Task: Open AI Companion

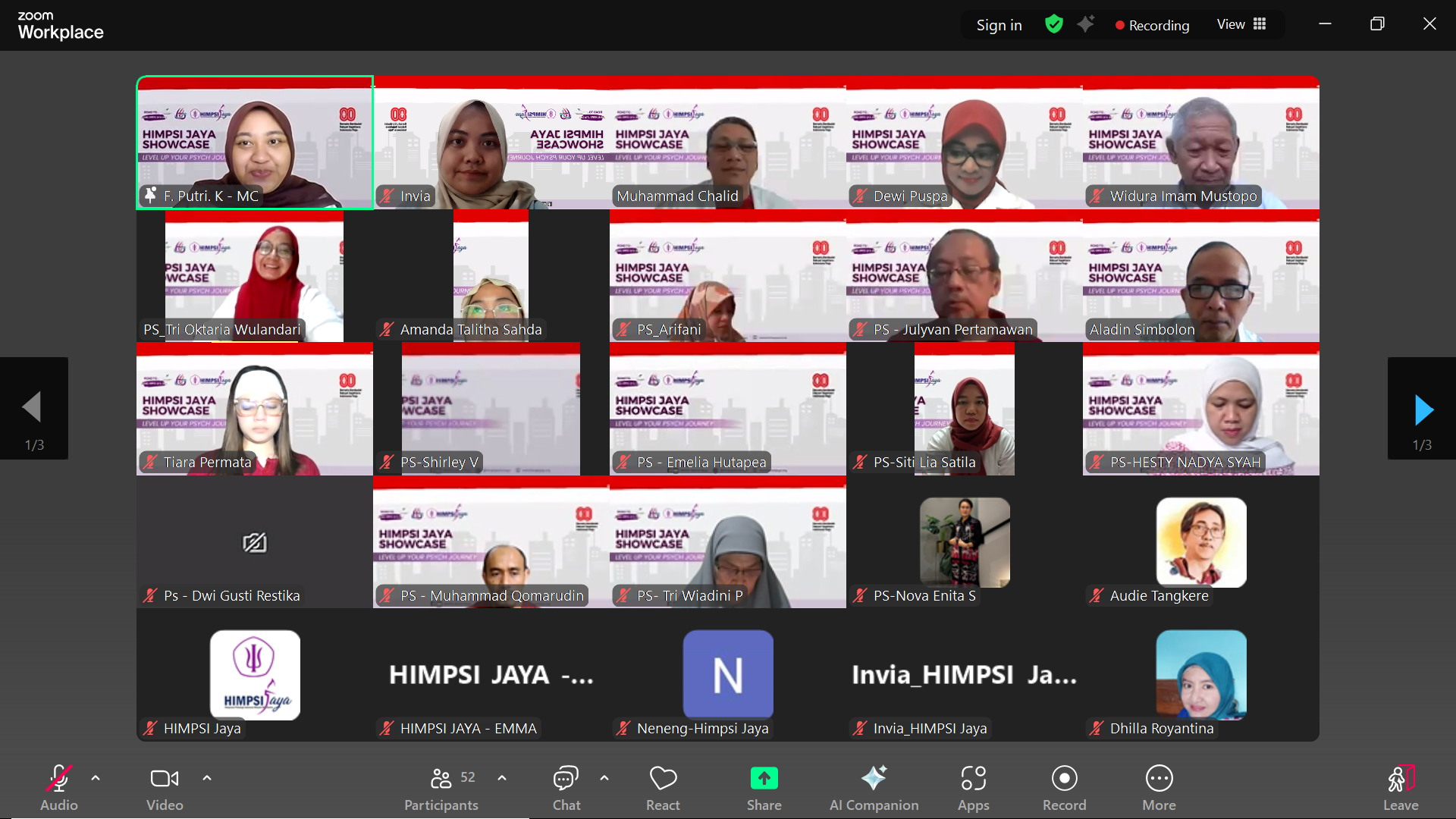Action: pos(874,789)
